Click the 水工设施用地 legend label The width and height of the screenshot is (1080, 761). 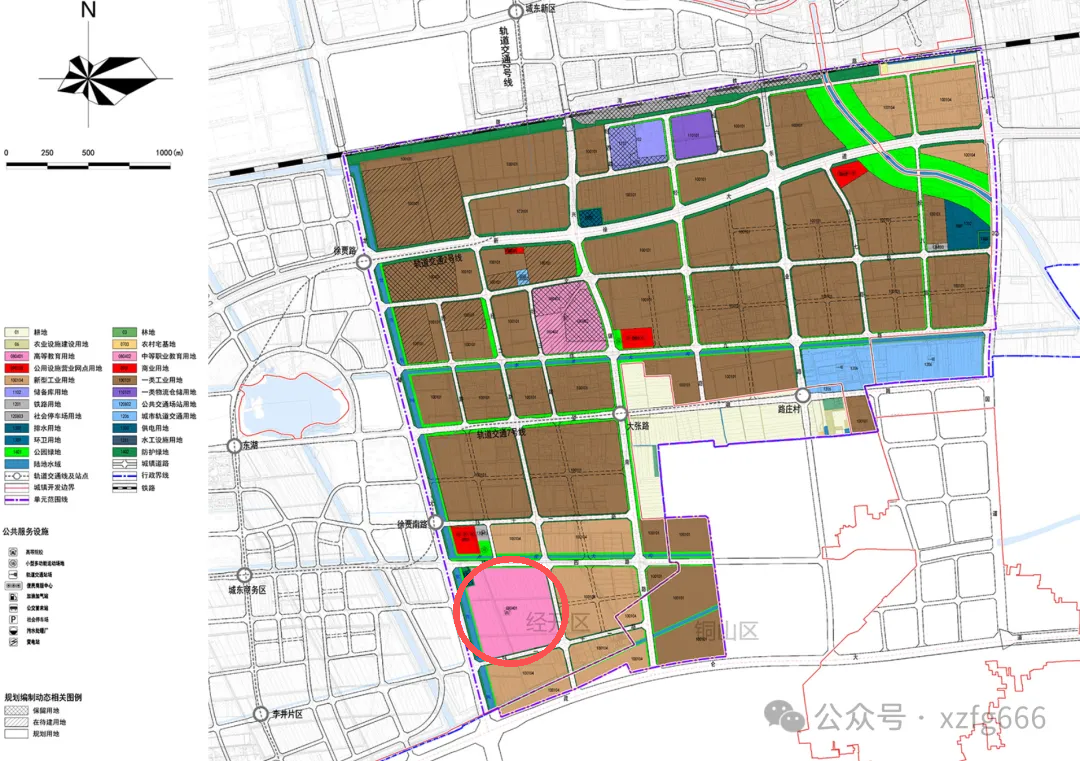pos(162,440)
